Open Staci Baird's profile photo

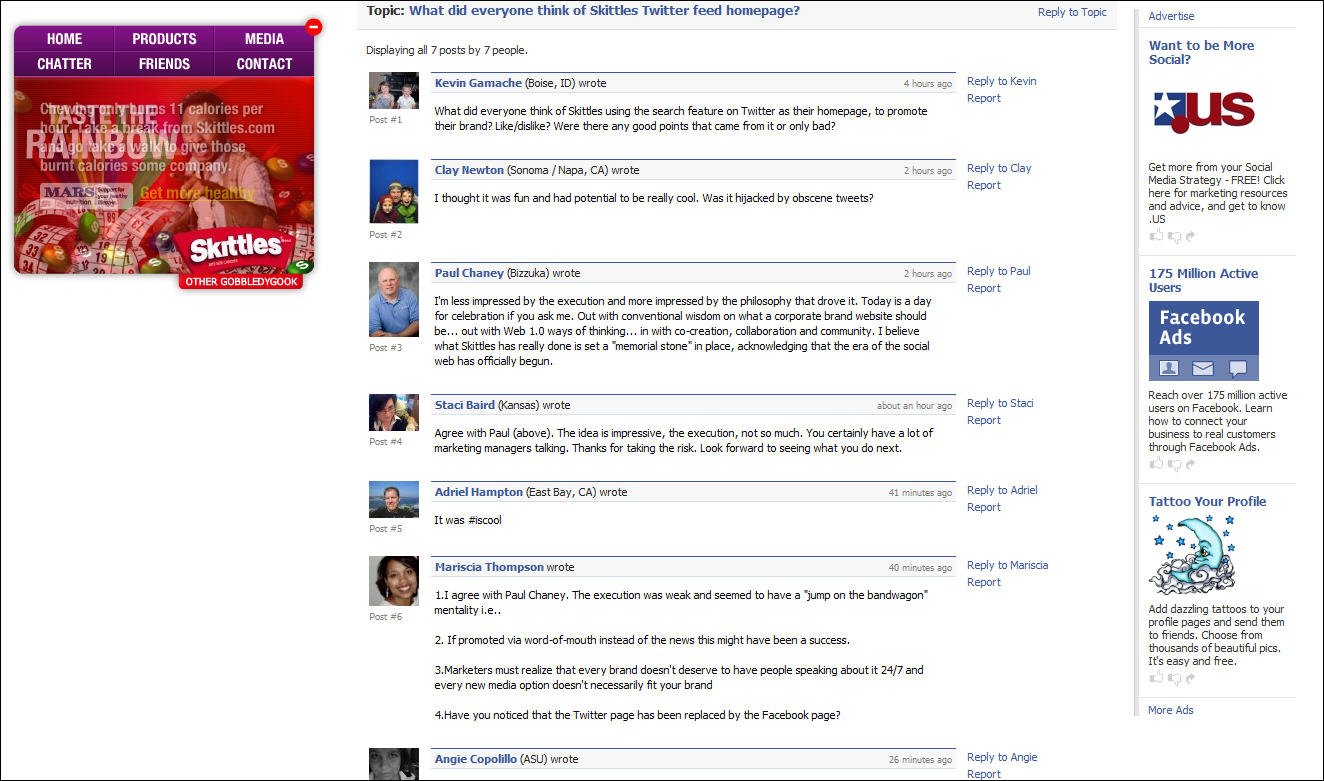394,412
